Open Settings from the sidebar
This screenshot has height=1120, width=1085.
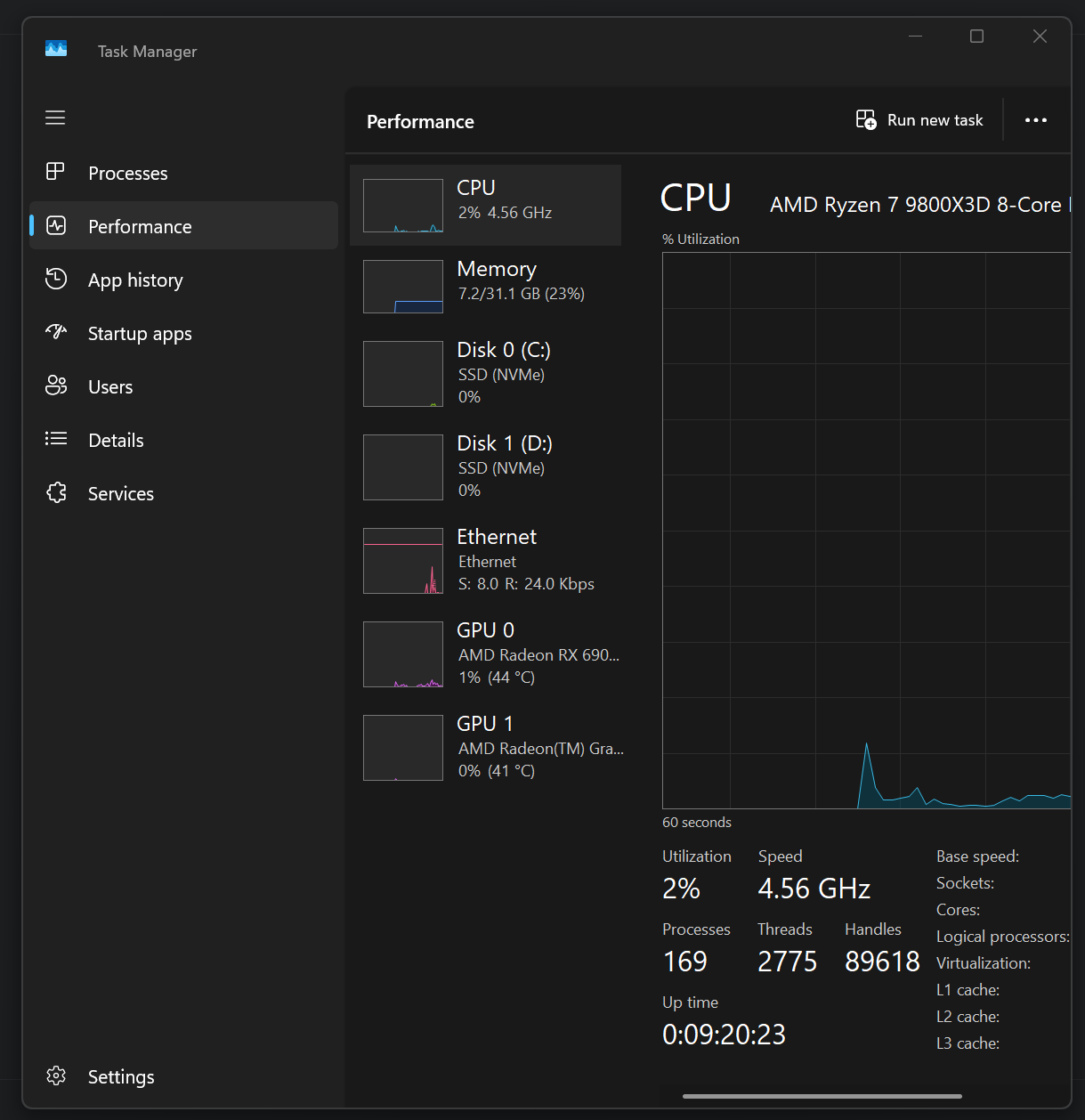coord(183,1076)
